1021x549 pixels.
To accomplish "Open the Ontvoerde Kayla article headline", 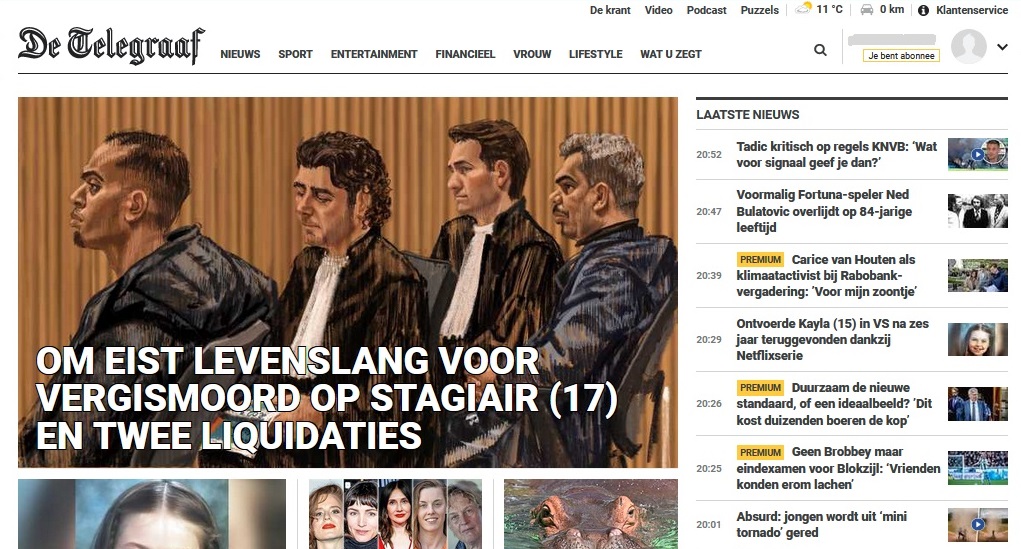I will (x=833, y=339).
